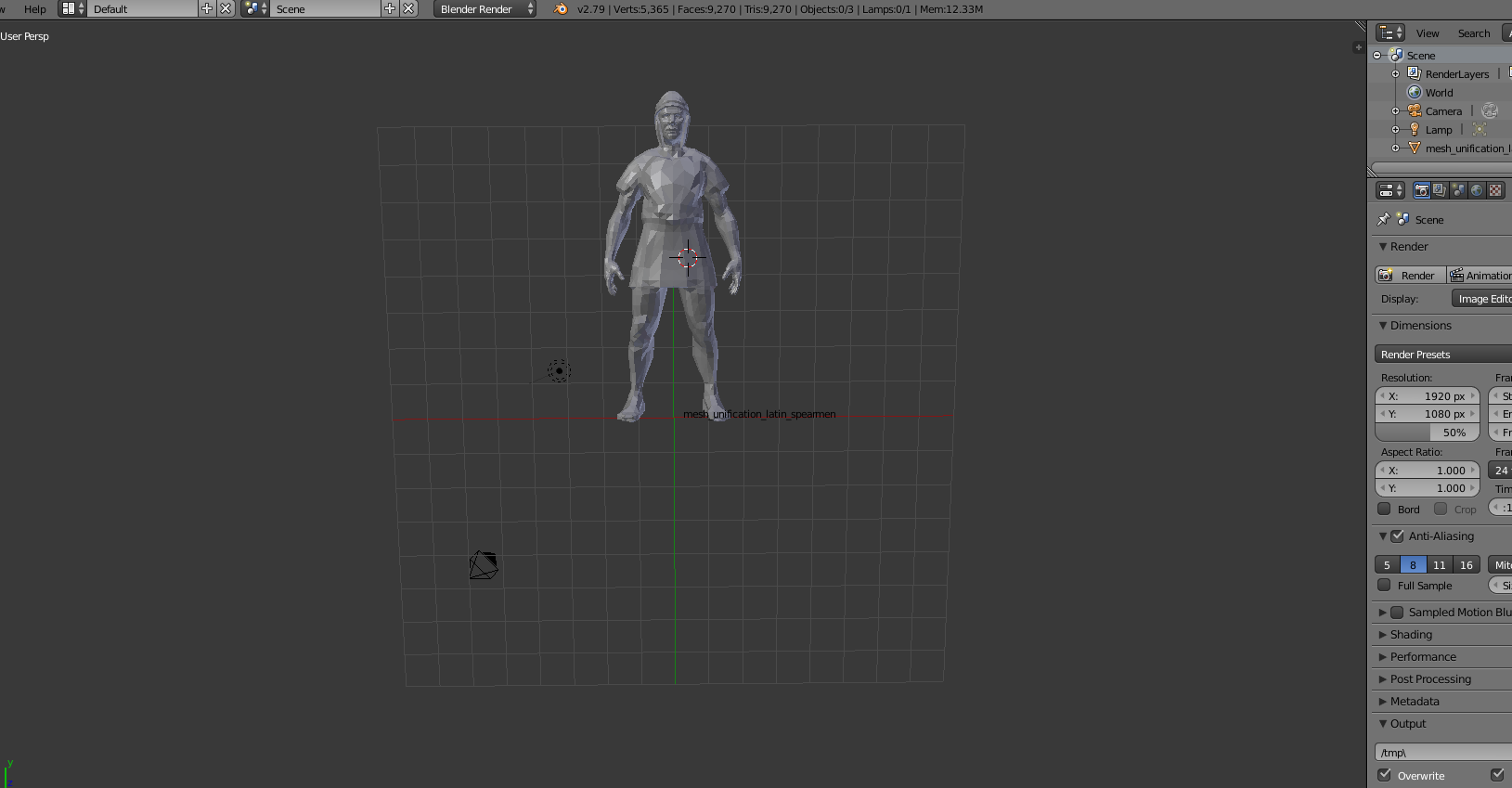This screenshot has width=1512, height=788.
Task: Click the orange Camera icon in outliner
Action: point(1415,110)
